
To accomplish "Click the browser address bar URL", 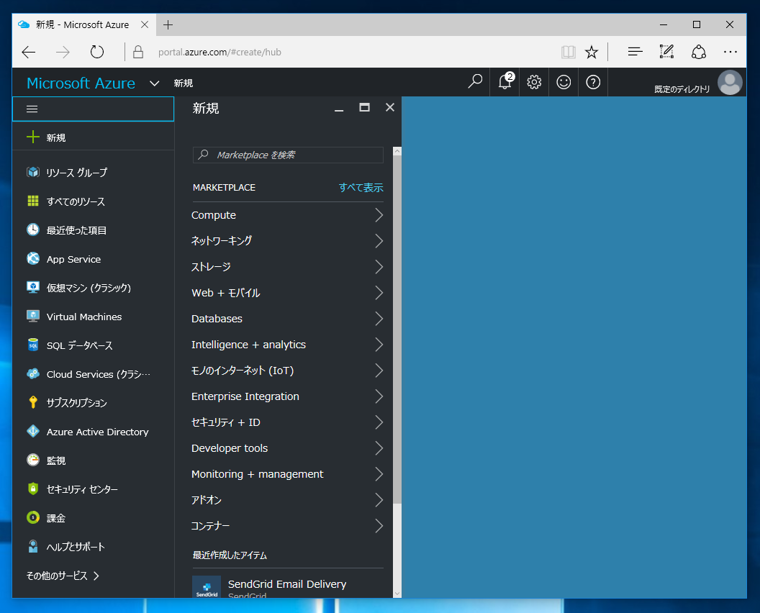I will pyautogui.click(x=220, y=52).
